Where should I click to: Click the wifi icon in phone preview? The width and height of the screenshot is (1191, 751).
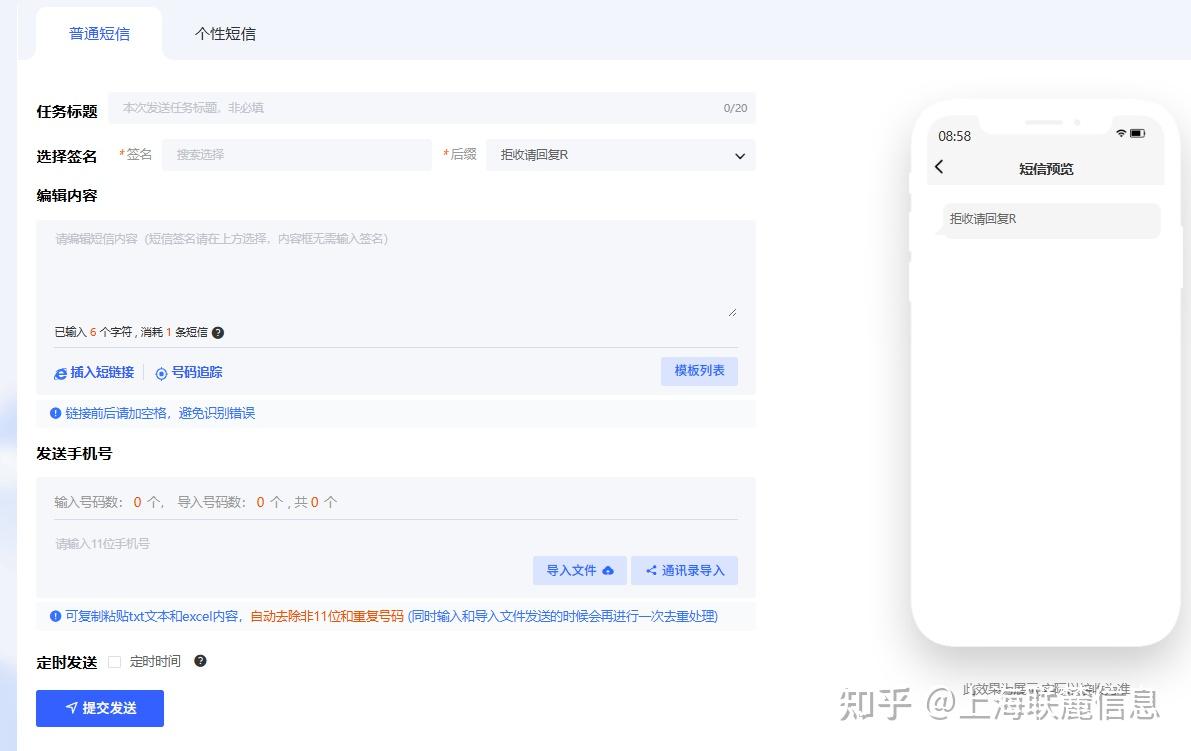(x=1121, y=133)
